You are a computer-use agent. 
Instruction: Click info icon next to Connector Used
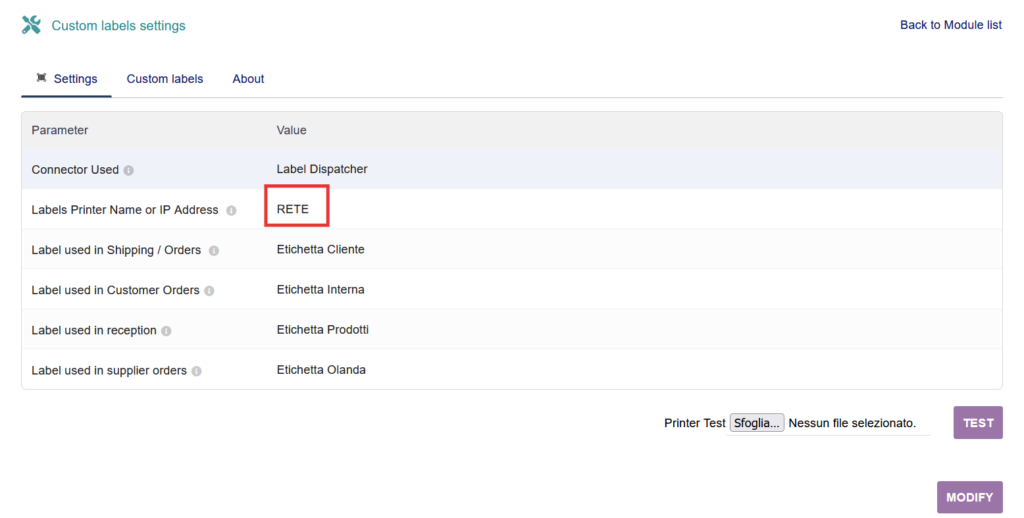[x=129, y=170]
